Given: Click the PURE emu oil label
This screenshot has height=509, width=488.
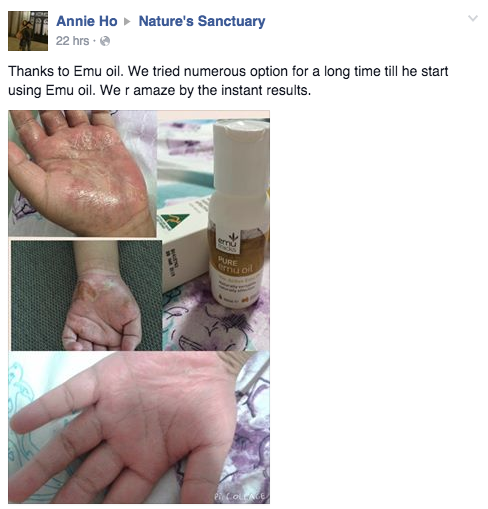Looking at the screenshot, I should tap(235, 264).
